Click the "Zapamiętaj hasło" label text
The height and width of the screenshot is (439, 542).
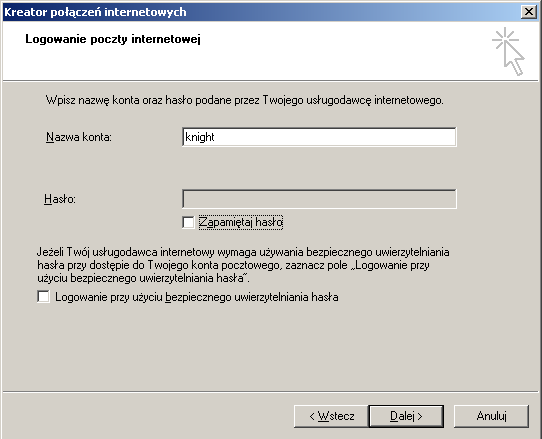coord(241,222)
